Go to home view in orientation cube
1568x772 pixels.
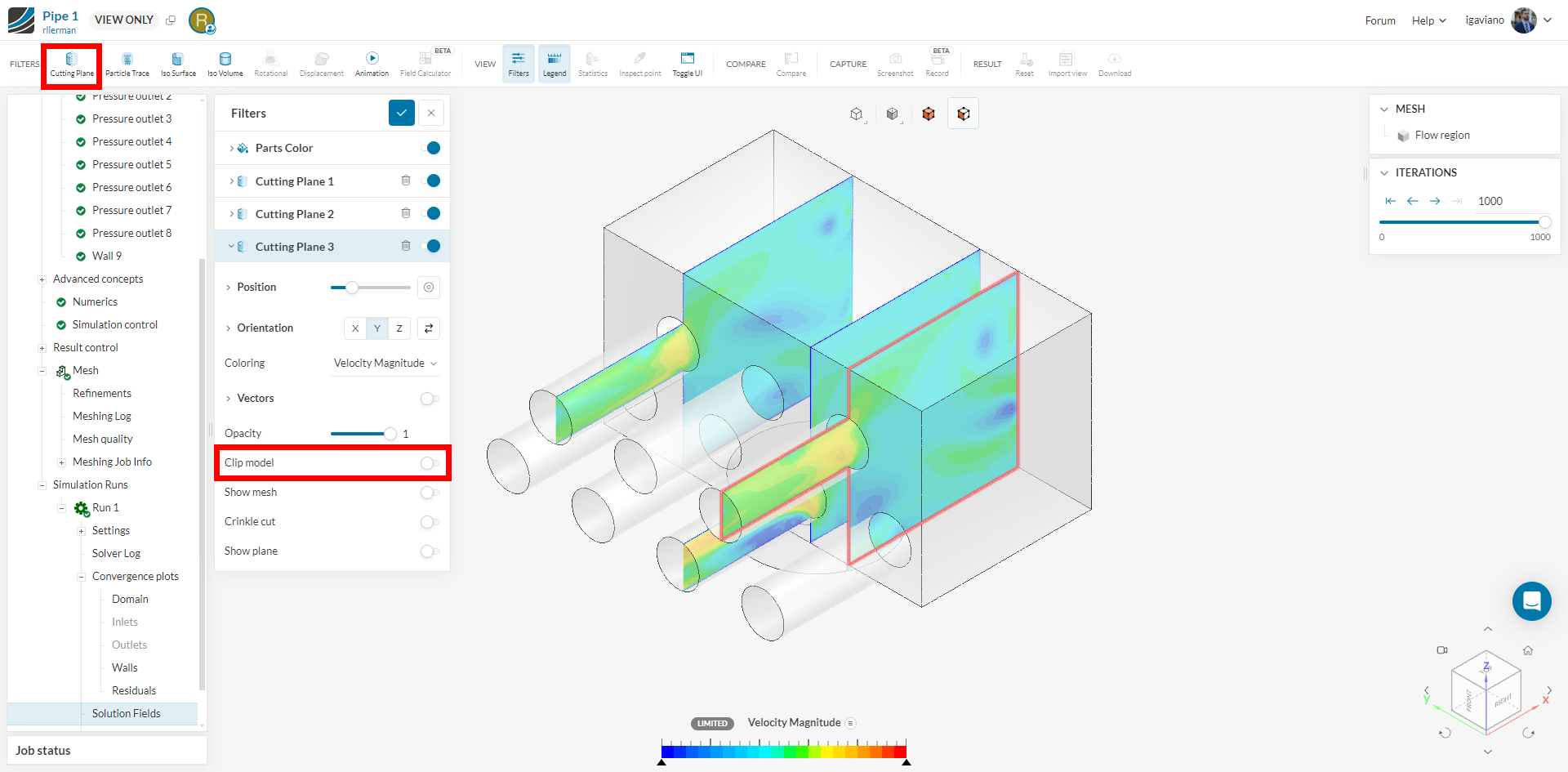(x=1528, y=651)
